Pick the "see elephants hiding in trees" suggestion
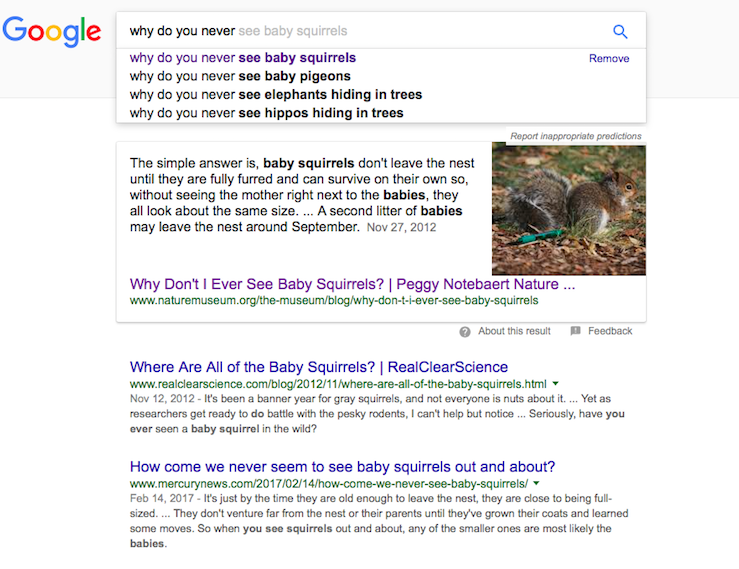This screenshot has height=569, width=739. pos(276,95)
